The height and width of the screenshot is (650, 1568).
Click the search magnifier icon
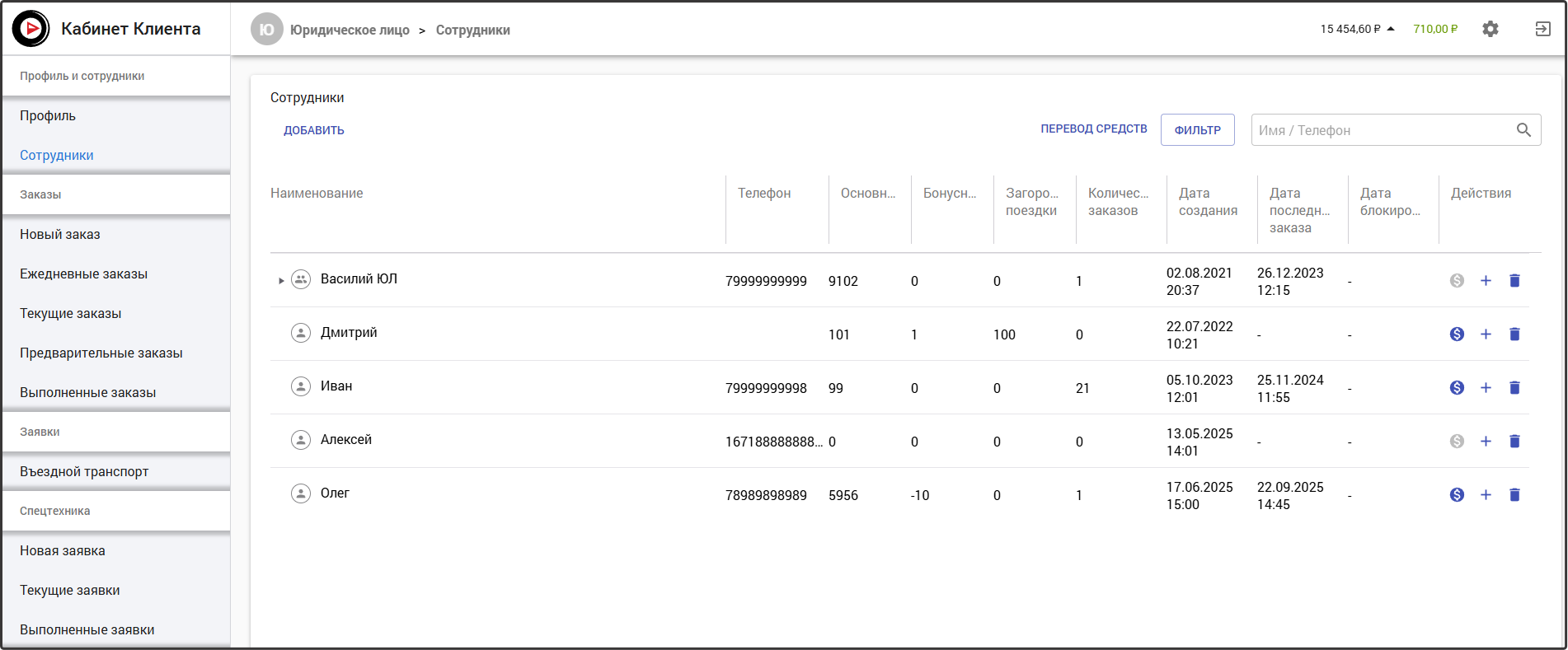point(1523,130)
